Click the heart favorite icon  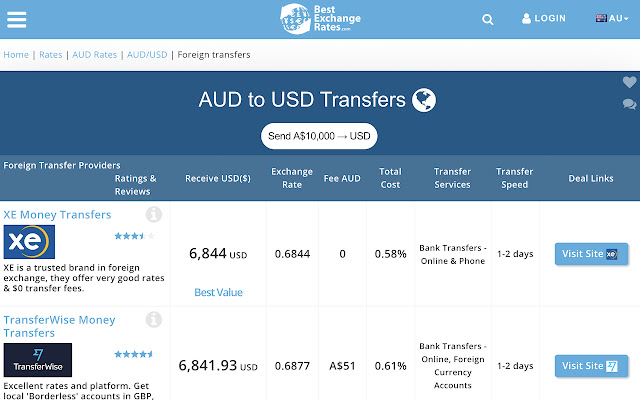[629, 82]
